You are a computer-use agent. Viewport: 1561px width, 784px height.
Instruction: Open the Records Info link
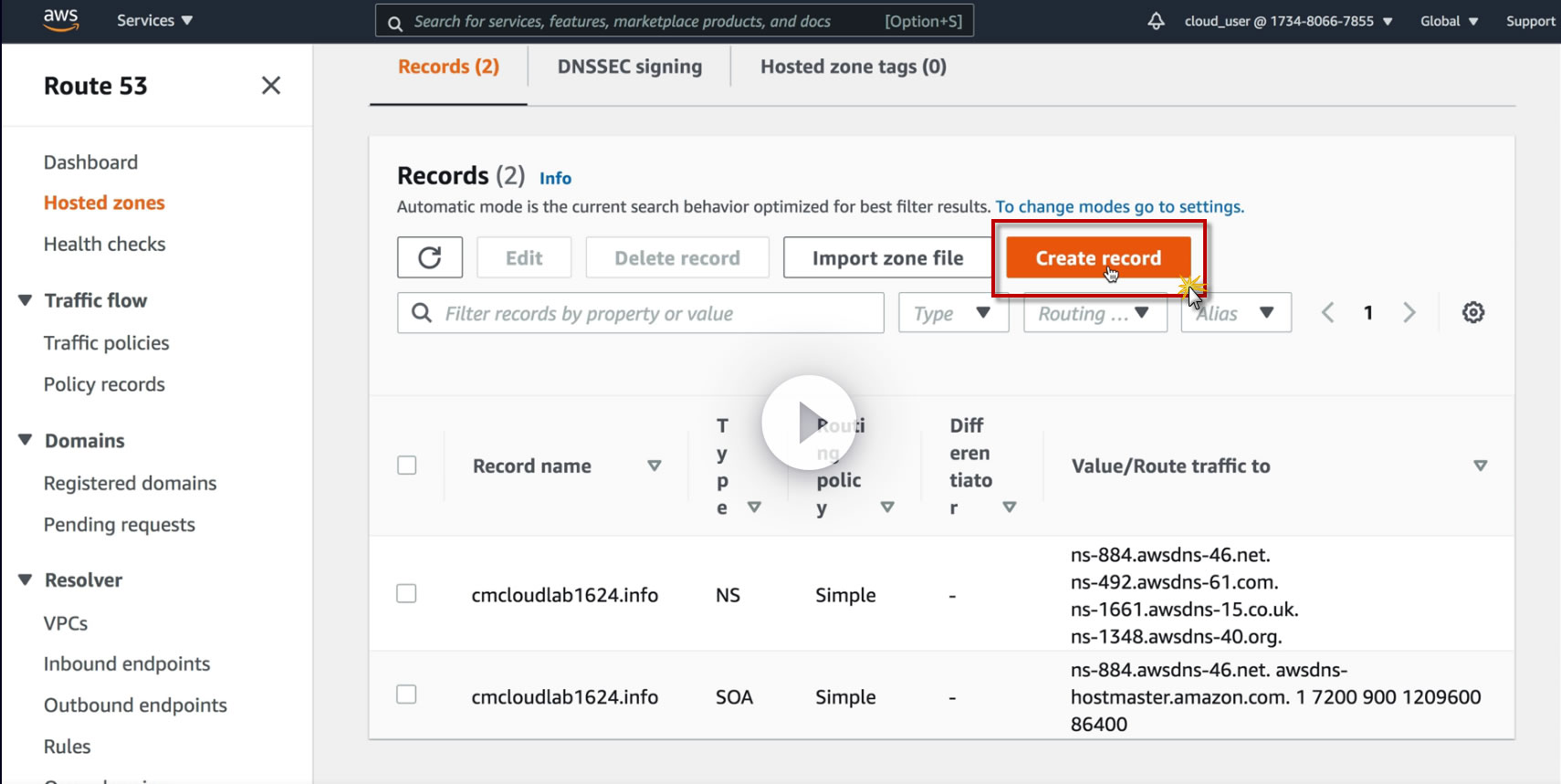point(555,178)
